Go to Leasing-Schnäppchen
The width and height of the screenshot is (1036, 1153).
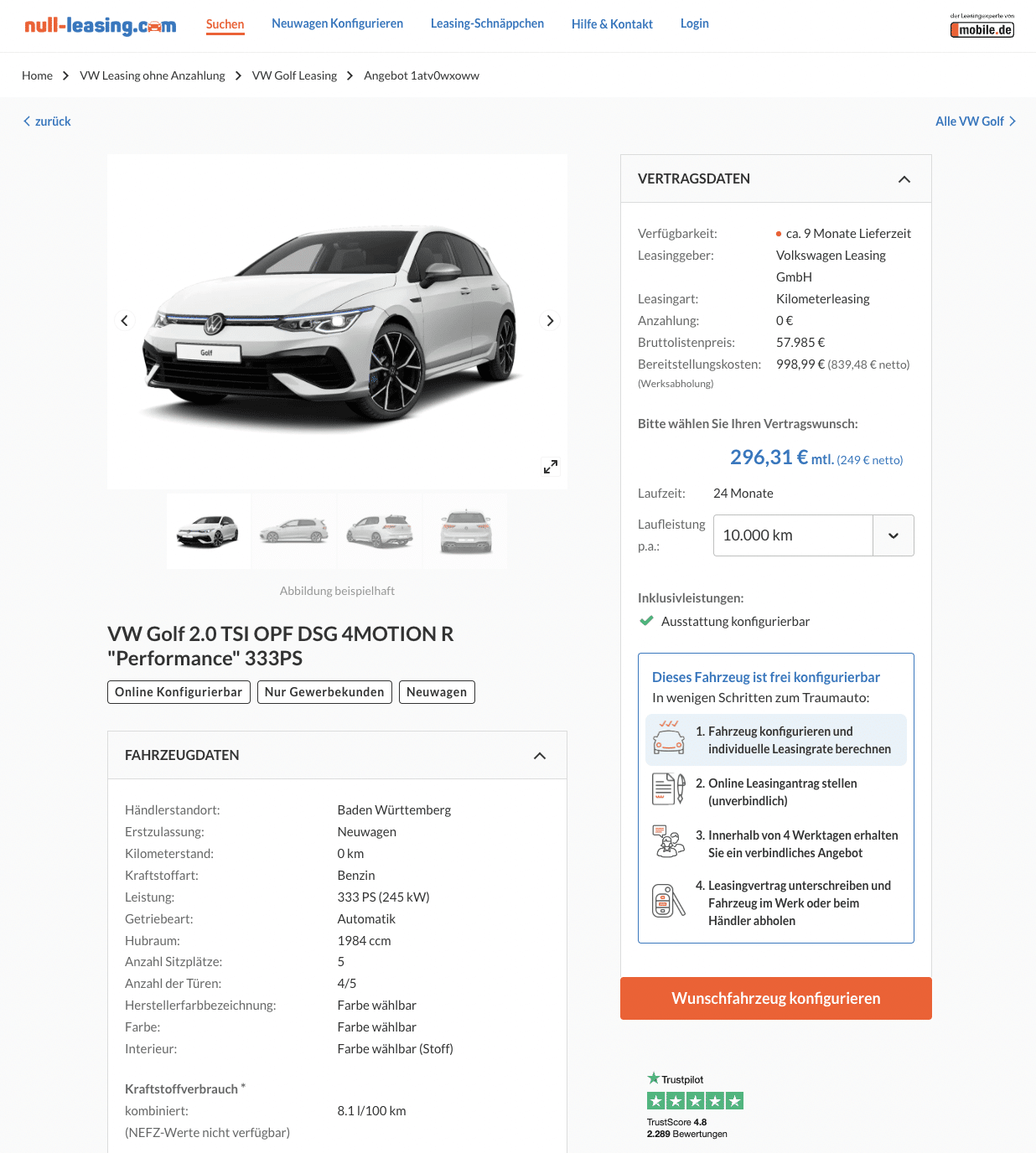(487, 23)
